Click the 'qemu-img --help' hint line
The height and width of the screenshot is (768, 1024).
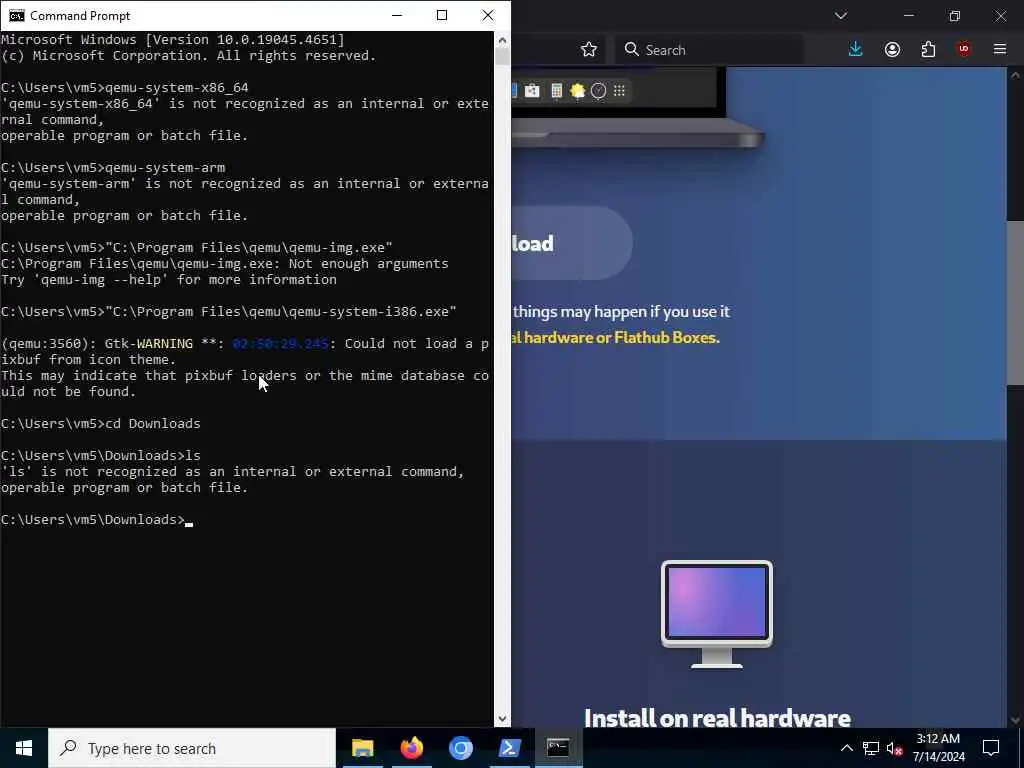click(168, 280)
